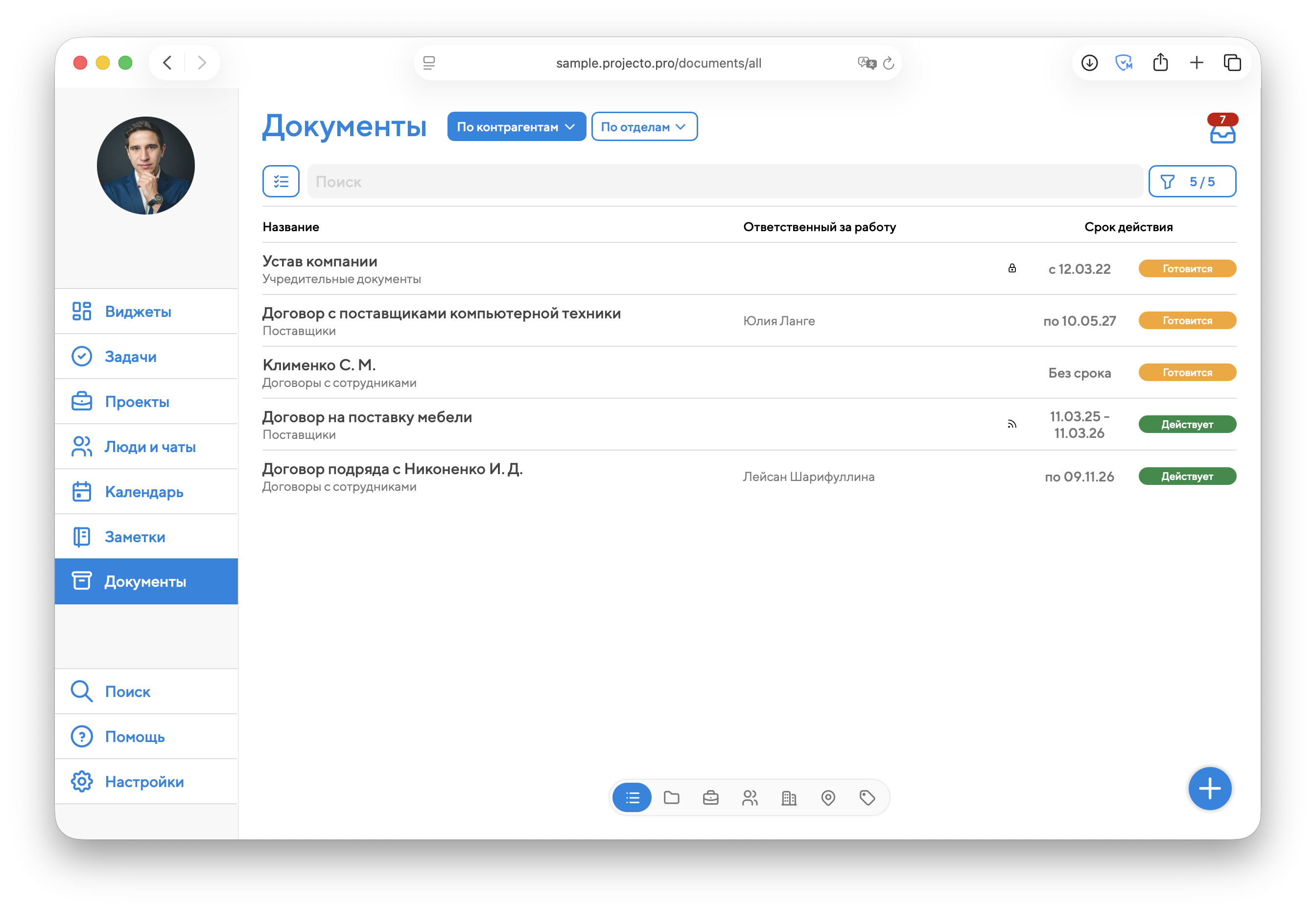Select the location pin view icon

coord(827,797)
